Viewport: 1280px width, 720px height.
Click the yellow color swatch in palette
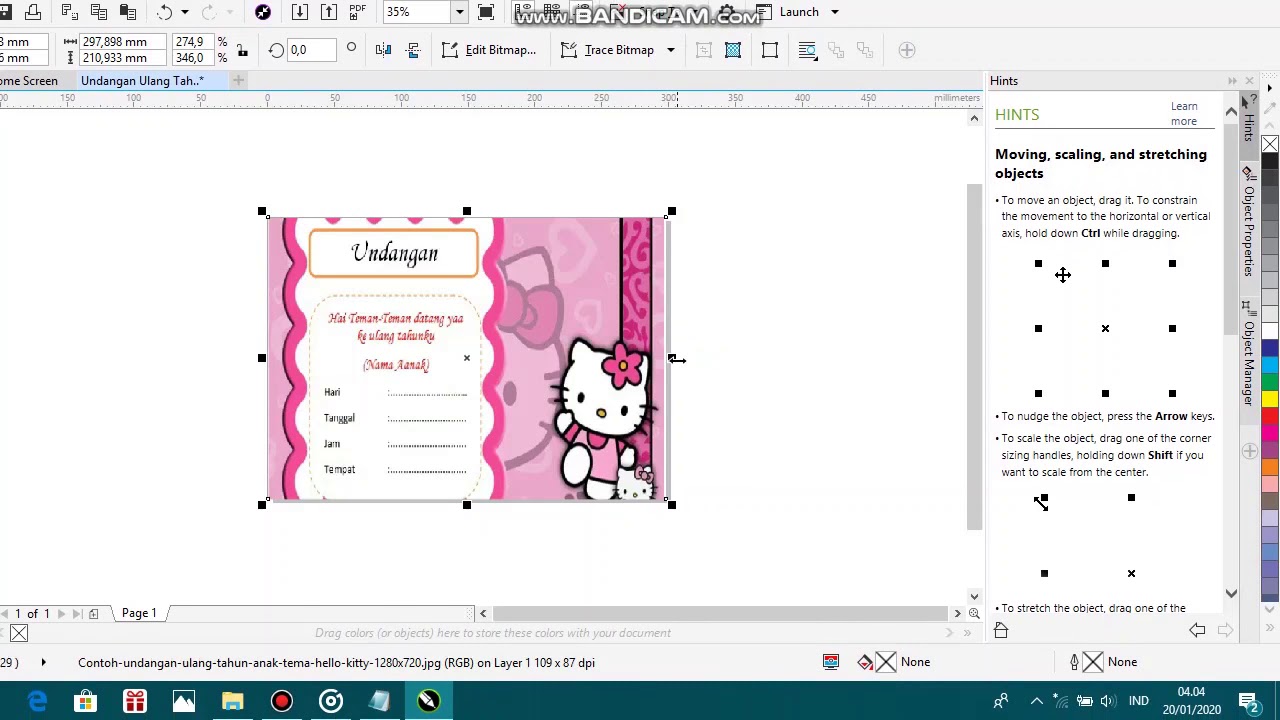[x=1270, y=400]
